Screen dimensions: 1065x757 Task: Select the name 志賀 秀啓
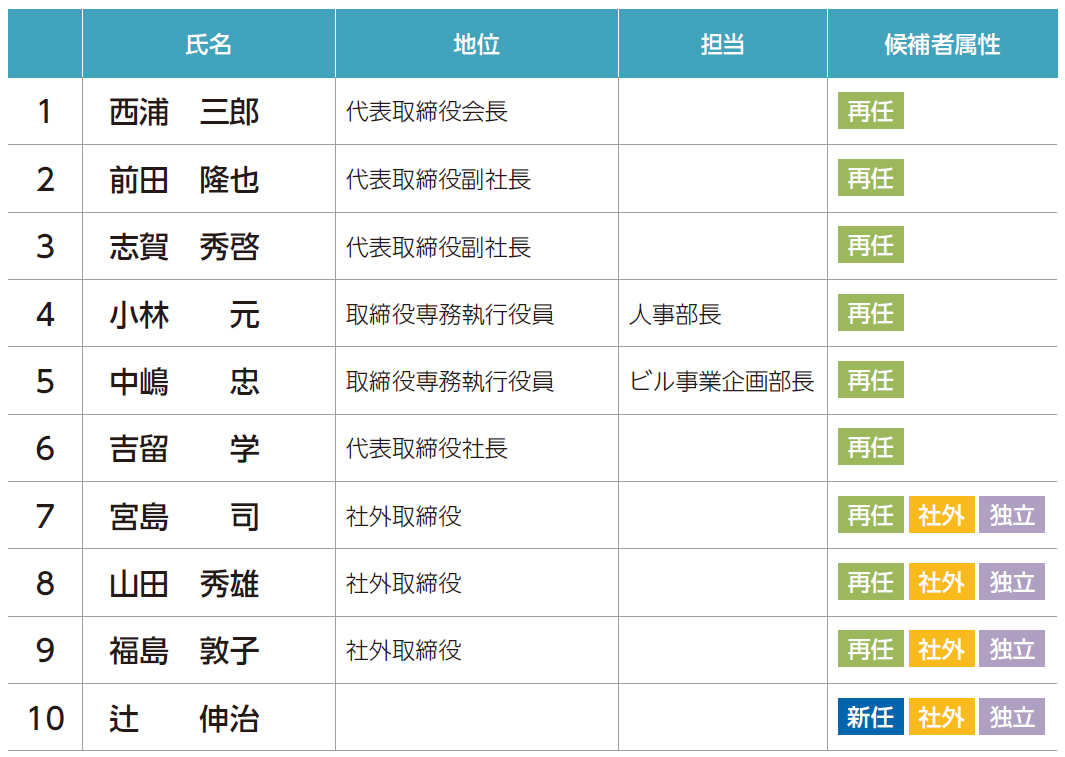coord(184,246)
